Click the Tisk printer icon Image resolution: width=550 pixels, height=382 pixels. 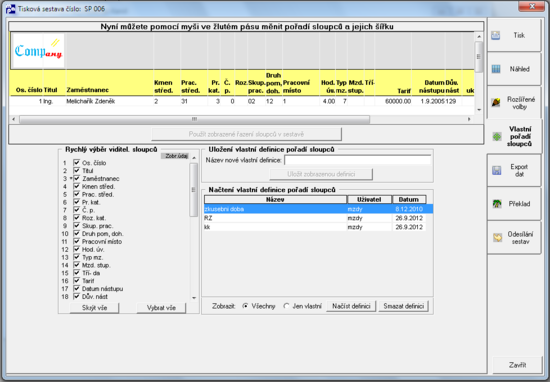tap(496, 35)
